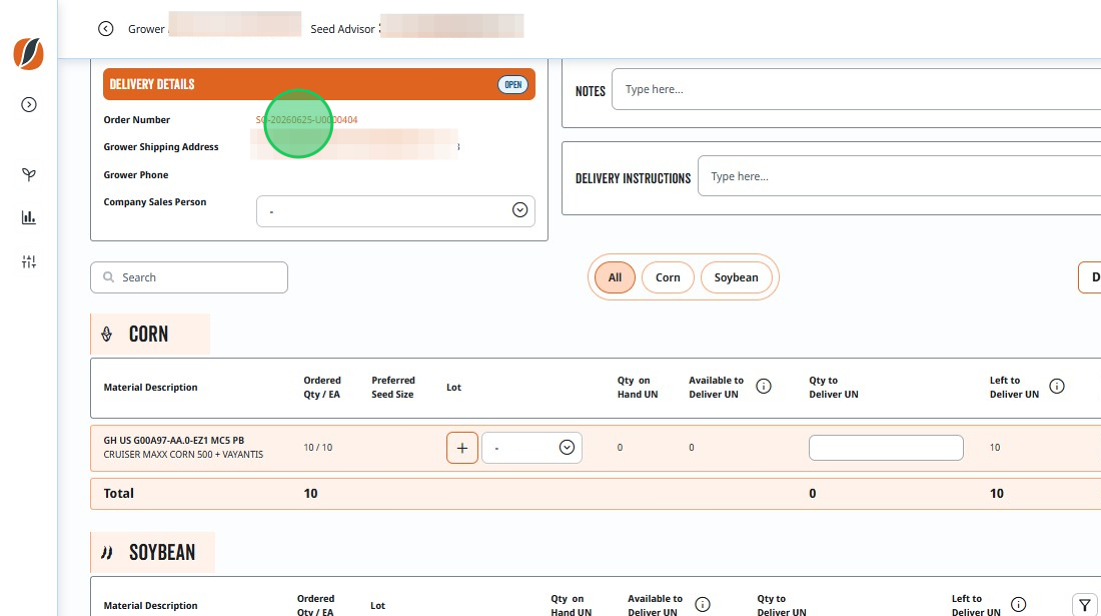Click the Notes text field
Viewport: 1101px width, 616px height.
pos(856,89)
